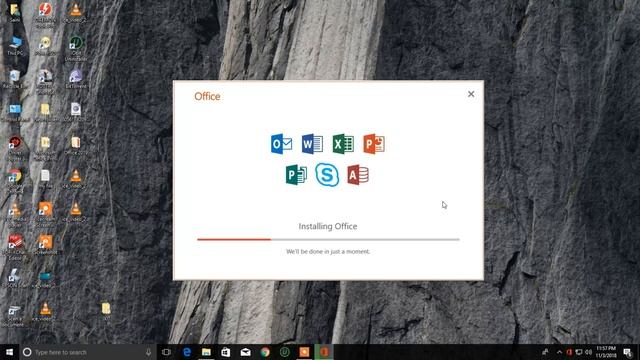
Task: Open the People icon in system tray
Action: coord(545,352)
